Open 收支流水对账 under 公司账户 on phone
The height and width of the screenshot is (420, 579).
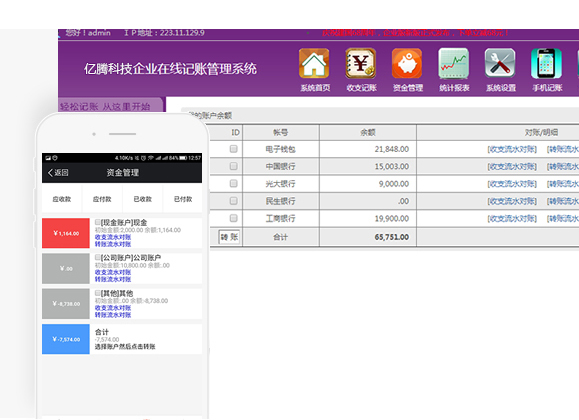tap(113, 272)
